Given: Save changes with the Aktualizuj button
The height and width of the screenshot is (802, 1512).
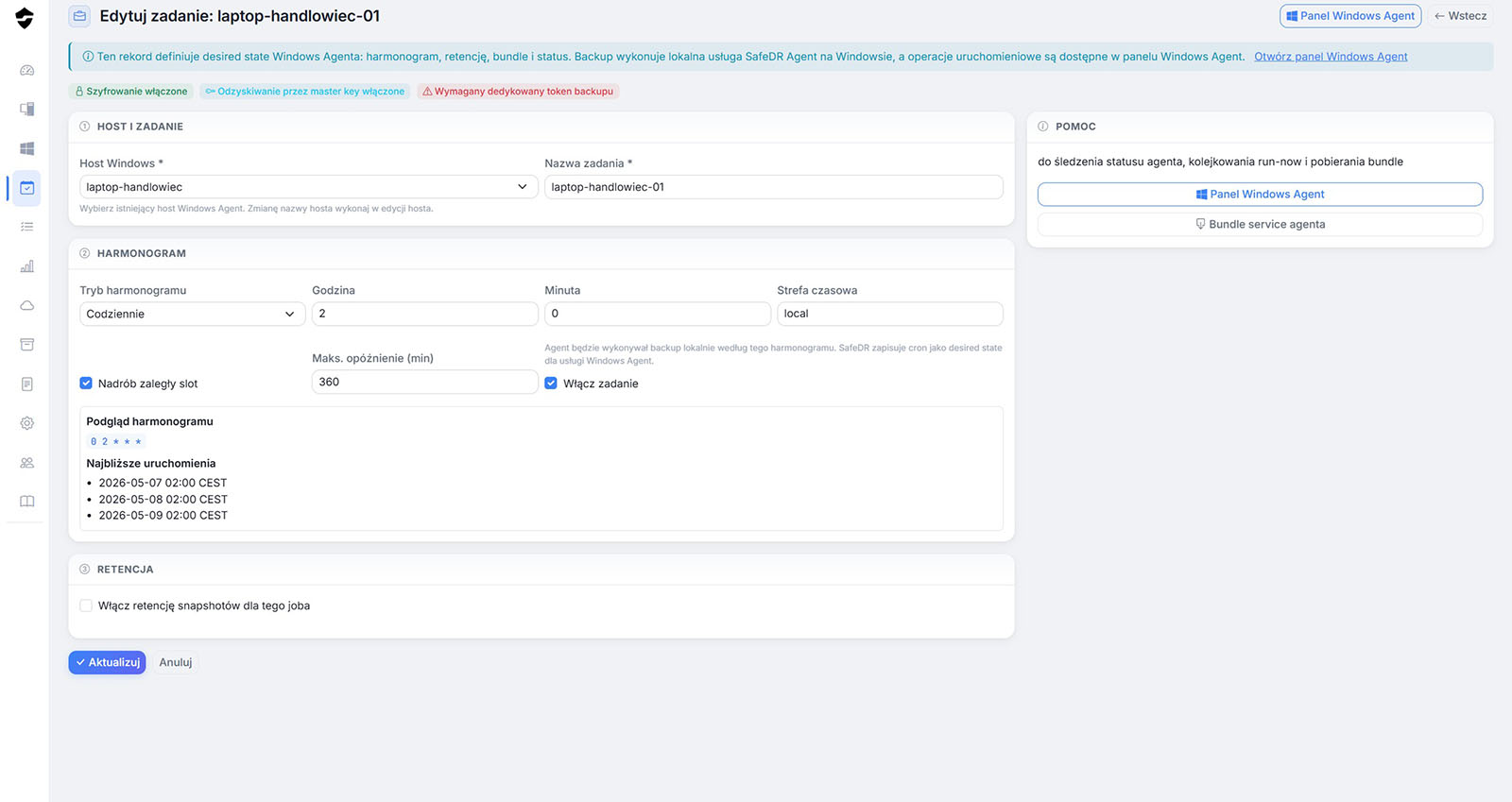Looking at the screenshot, I should point(107,663).
